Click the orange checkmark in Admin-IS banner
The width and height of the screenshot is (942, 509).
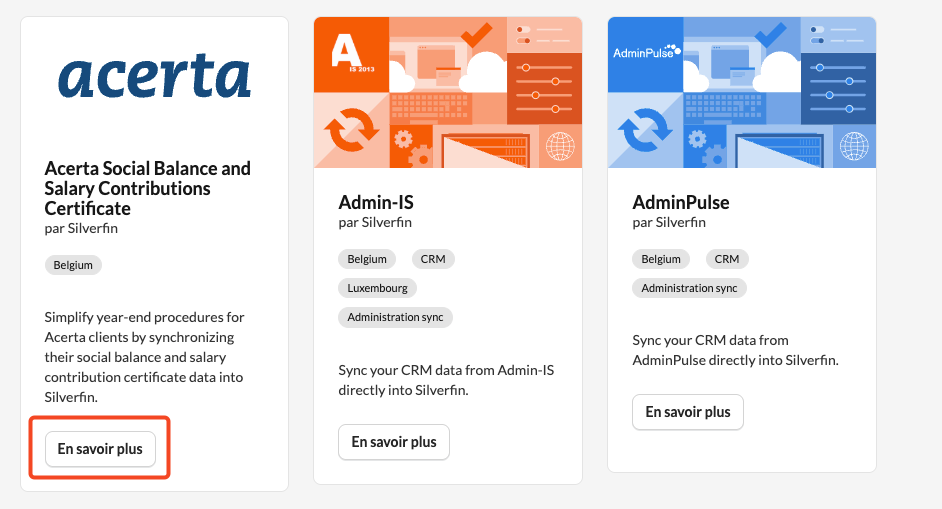tap(476, 35)
